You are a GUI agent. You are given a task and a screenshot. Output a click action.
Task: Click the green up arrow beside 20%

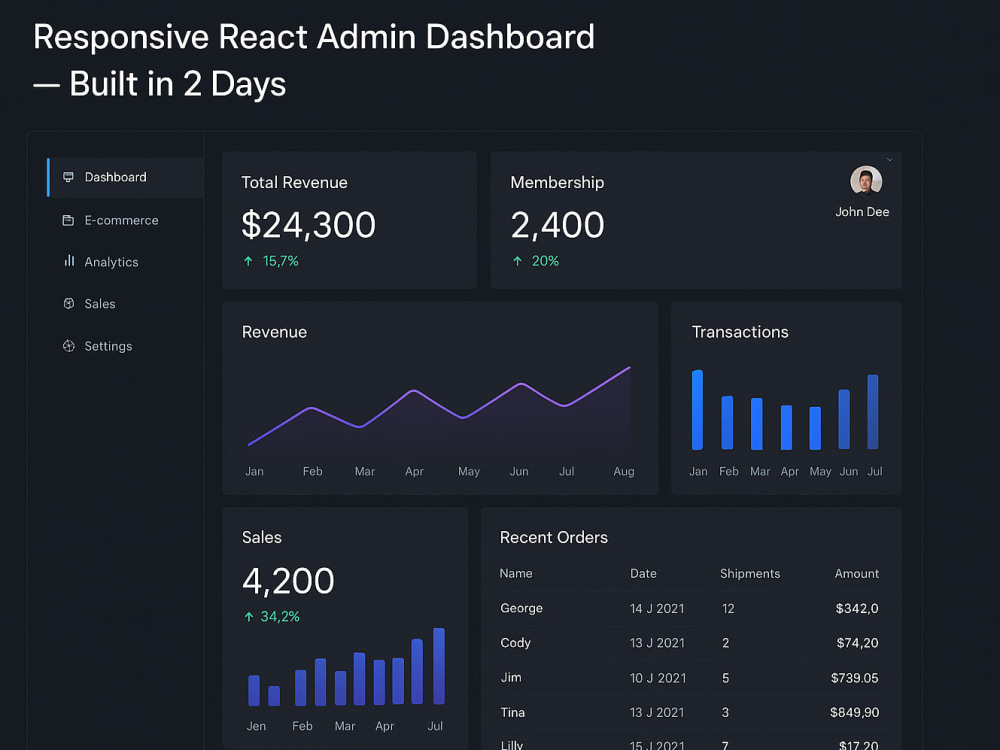click(517, 261)
